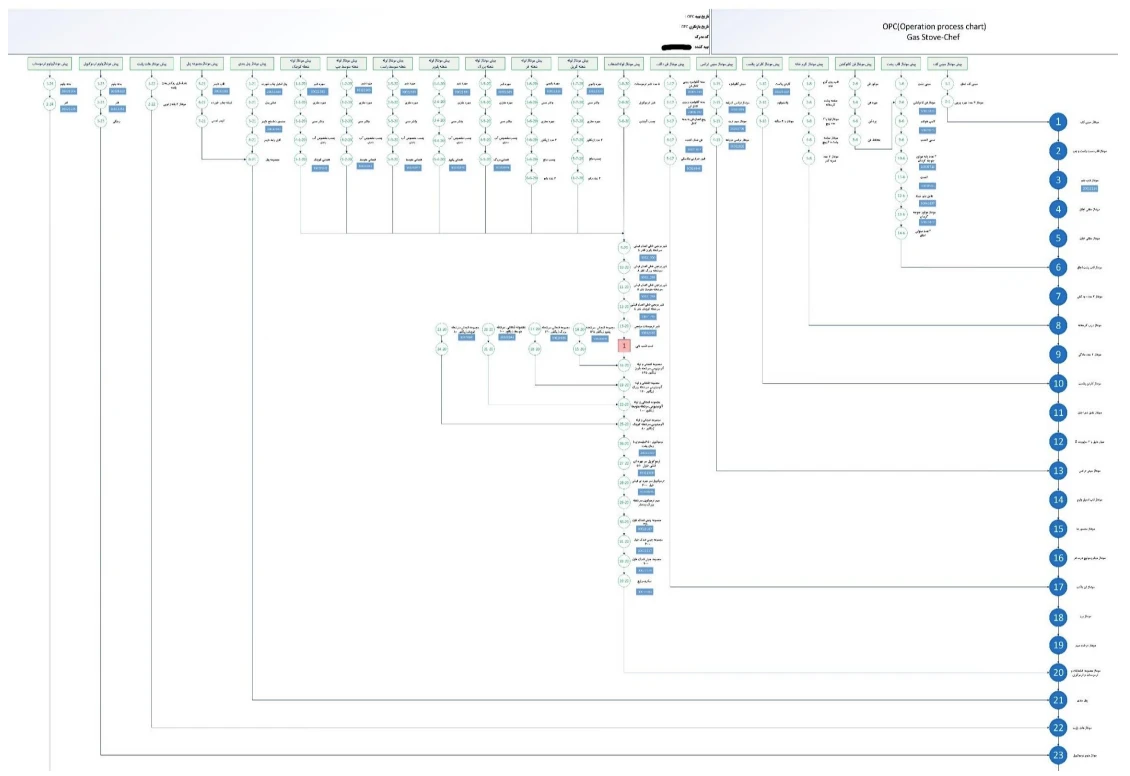This screenshot has height=776, width=1130.
Task: Select blue circle number 5
Action: tap(1058, 238)
